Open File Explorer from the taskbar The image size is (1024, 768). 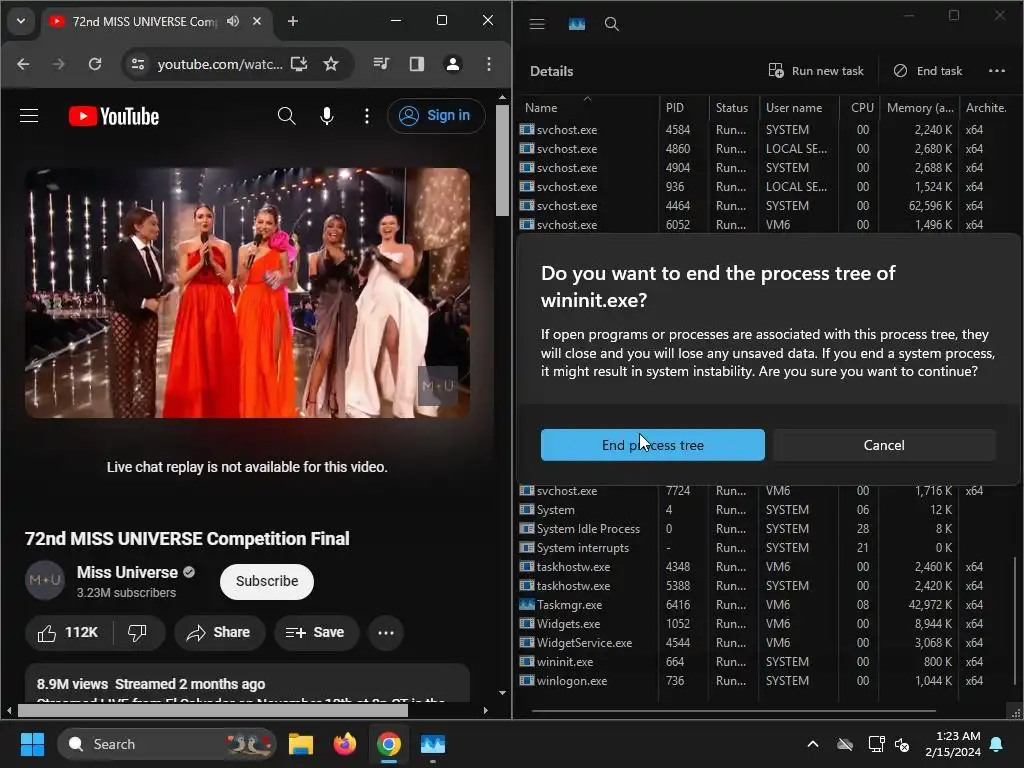coord(300,744)
